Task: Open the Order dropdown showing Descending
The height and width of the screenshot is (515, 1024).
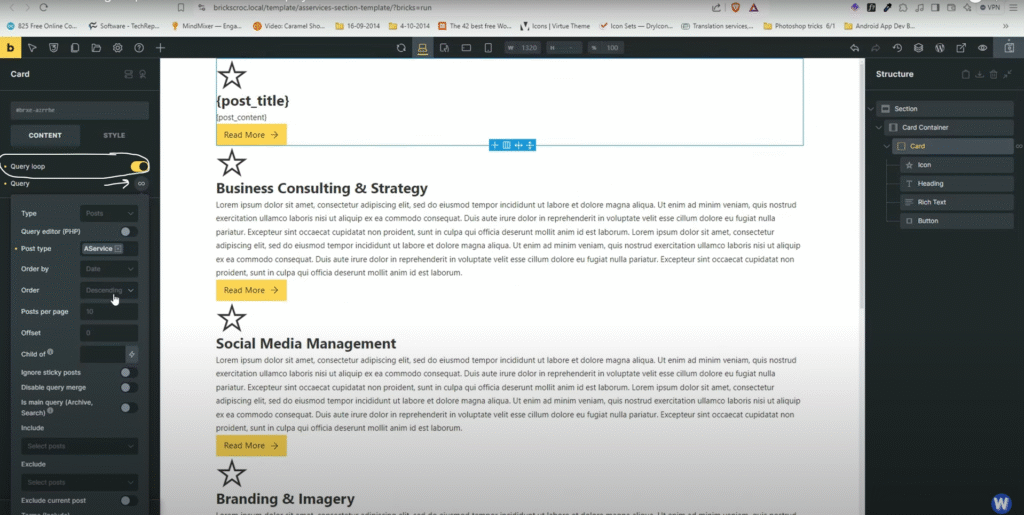Action: [108, 290]
